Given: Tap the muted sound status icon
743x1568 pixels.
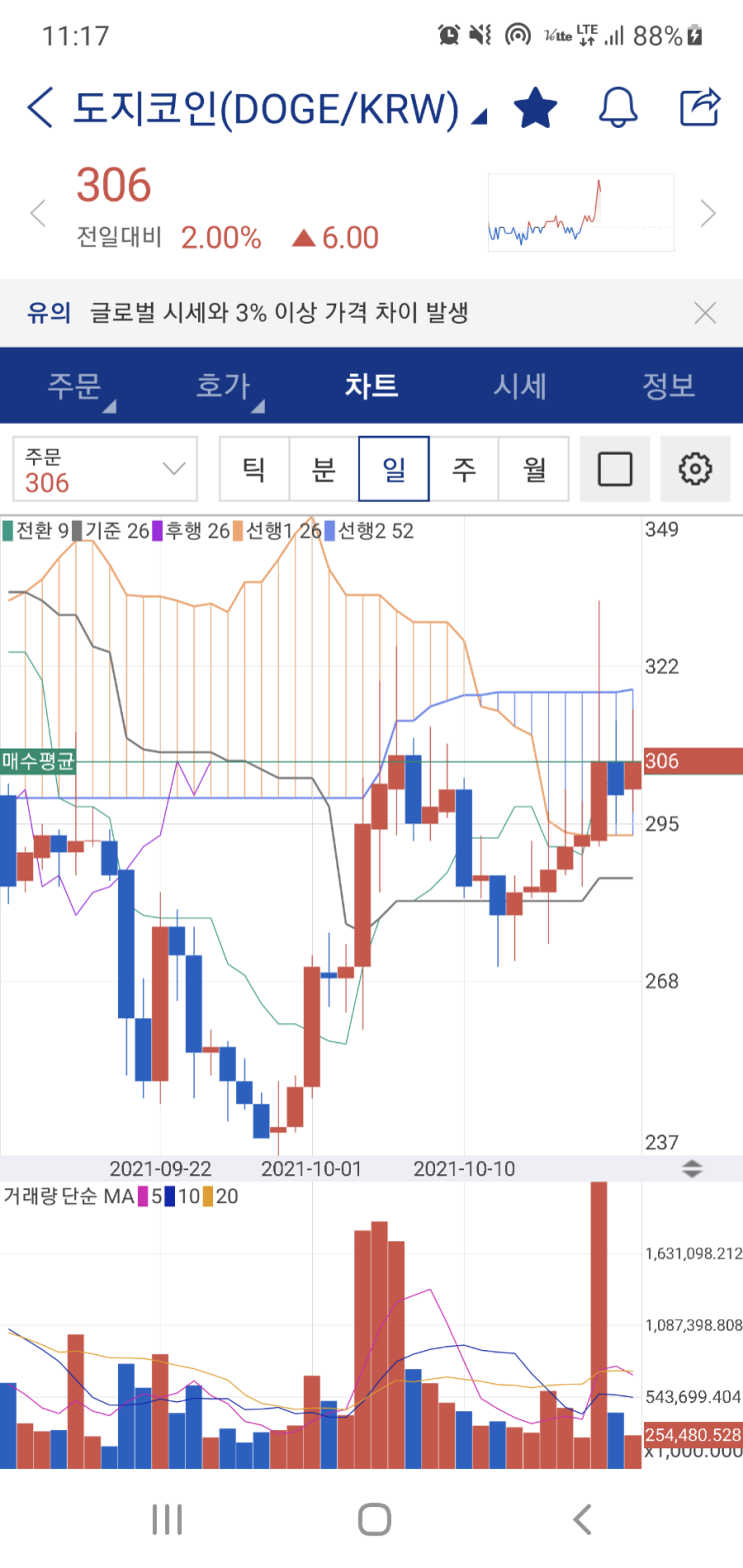Looking at the screenshot, I should [481, 35].
